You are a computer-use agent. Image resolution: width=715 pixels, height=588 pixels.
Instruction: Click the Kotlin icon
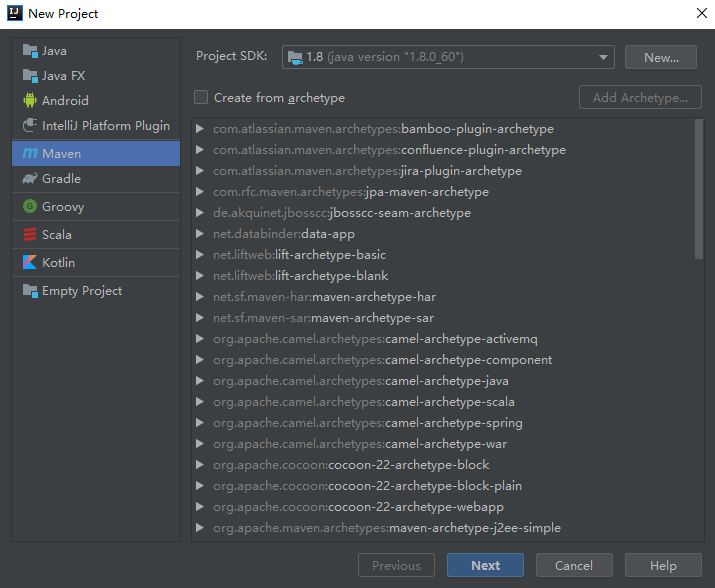point(30,263)
